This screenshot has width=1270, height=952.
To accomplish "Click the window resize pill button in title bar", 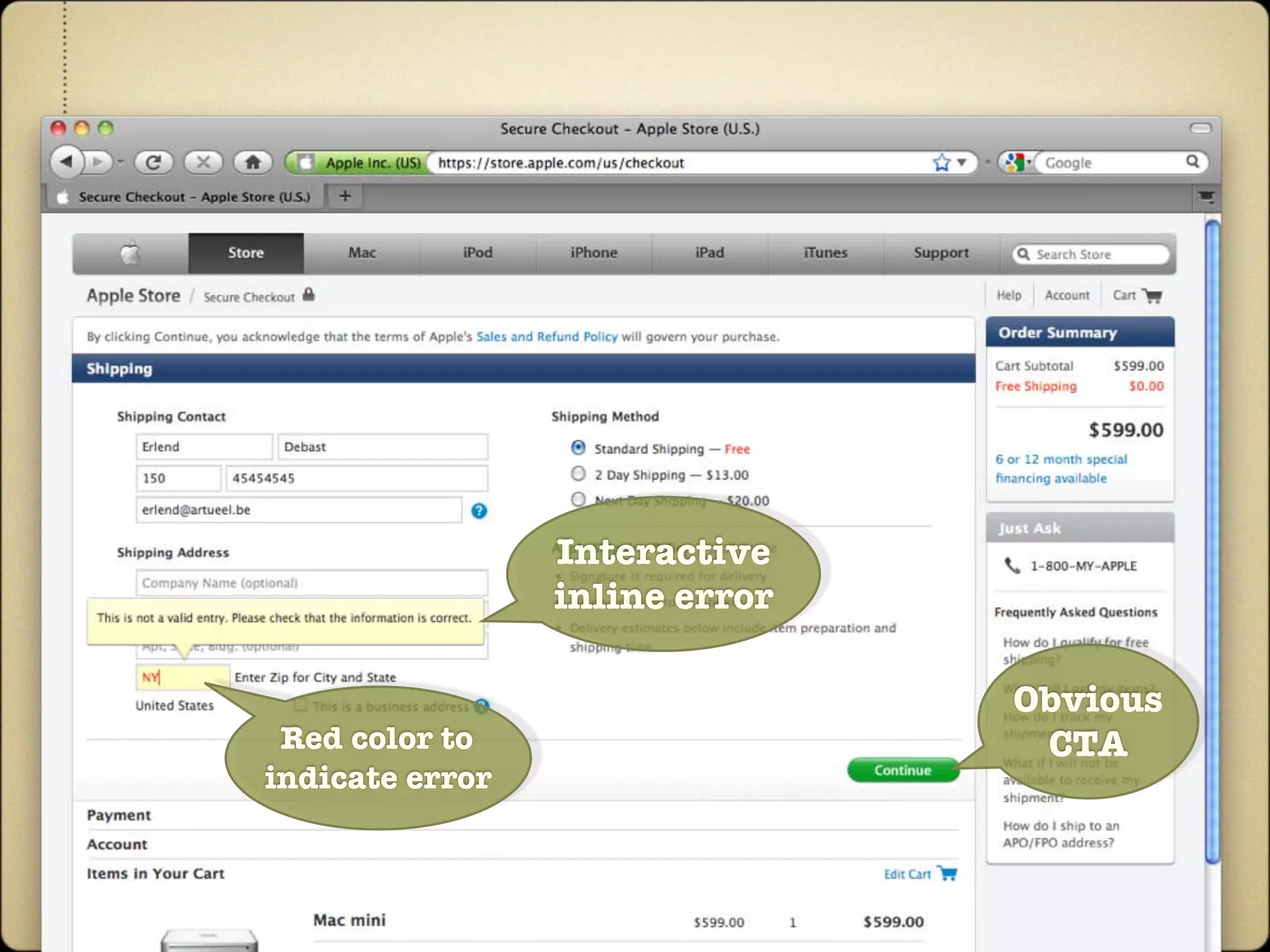I will click(1201, 128).
